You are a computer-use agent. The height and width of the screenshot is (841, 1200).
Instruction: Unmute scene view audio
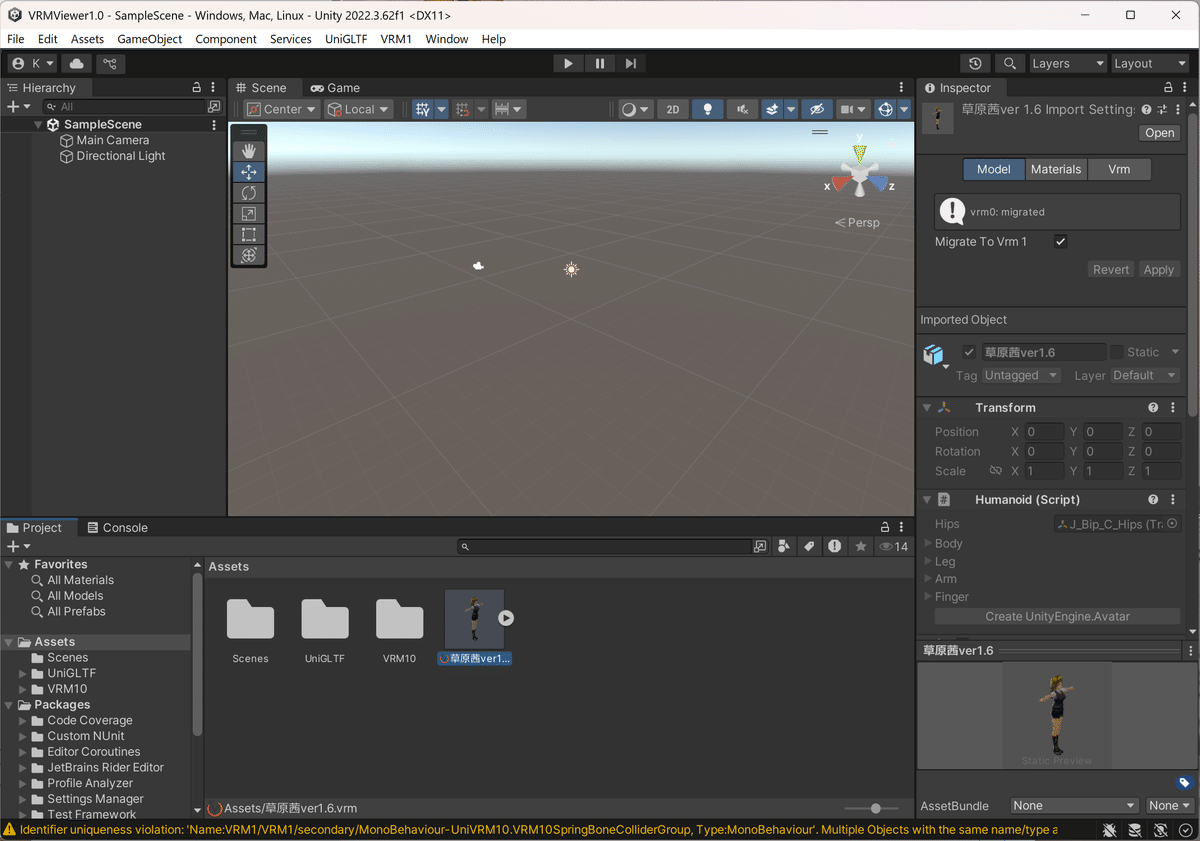(743, 108)
